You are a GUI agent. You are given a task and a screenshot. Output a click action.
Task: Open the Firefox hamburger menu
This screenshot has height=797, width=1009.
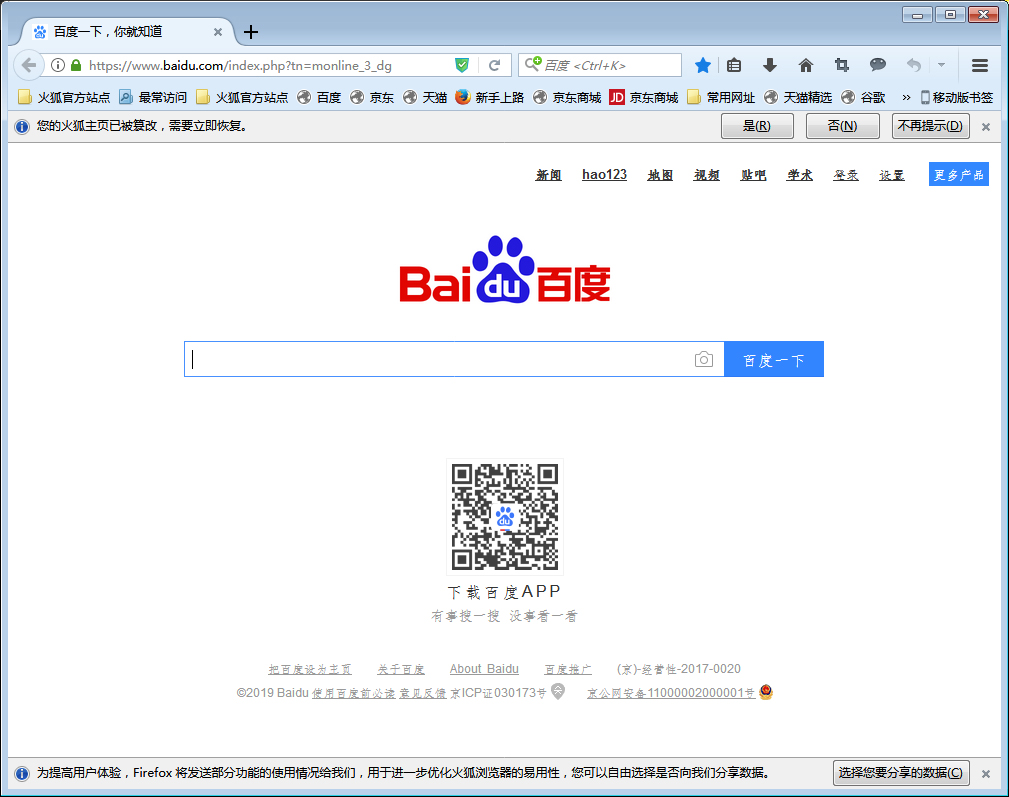(980, 65)
